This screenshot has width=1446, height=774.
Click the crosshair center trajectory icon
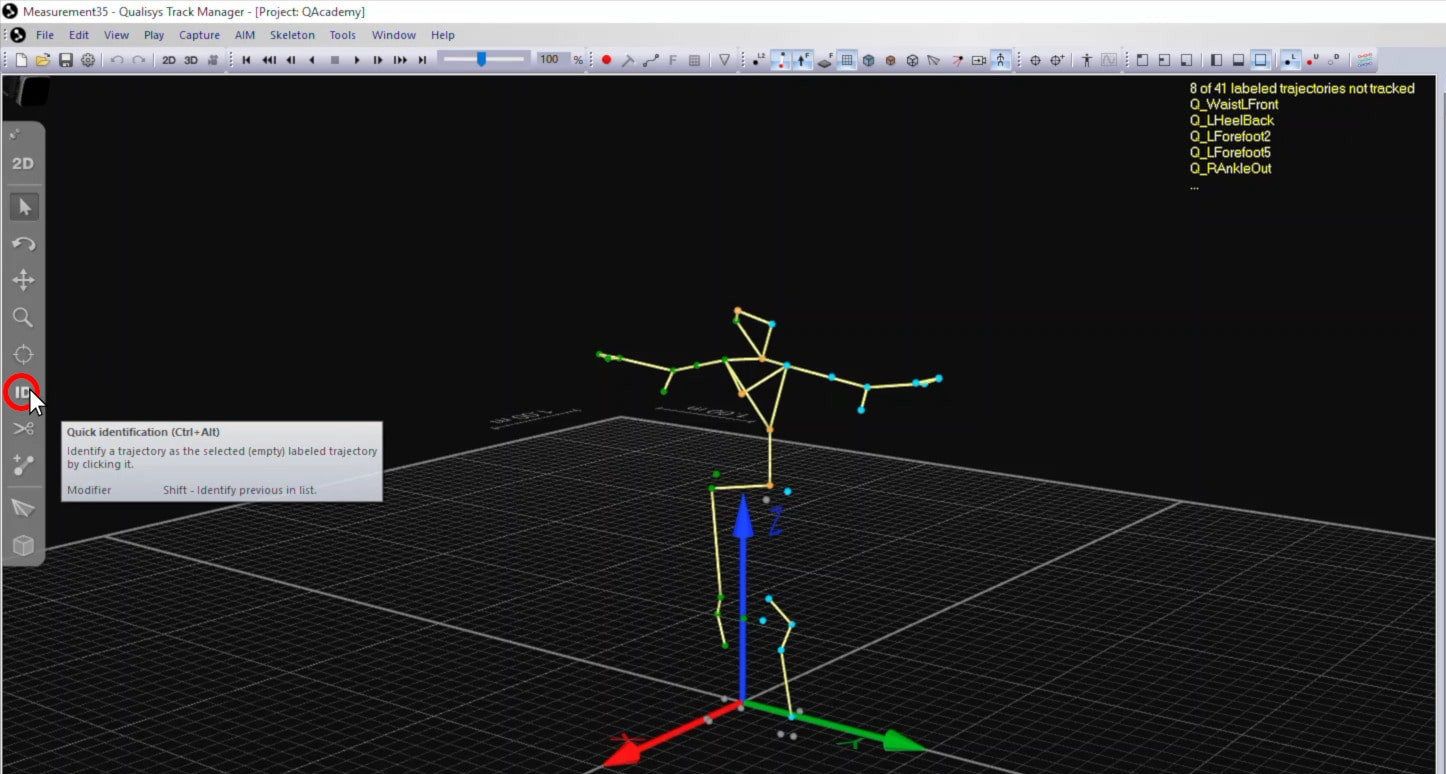pyautogui.click(x=1035, y=60)
